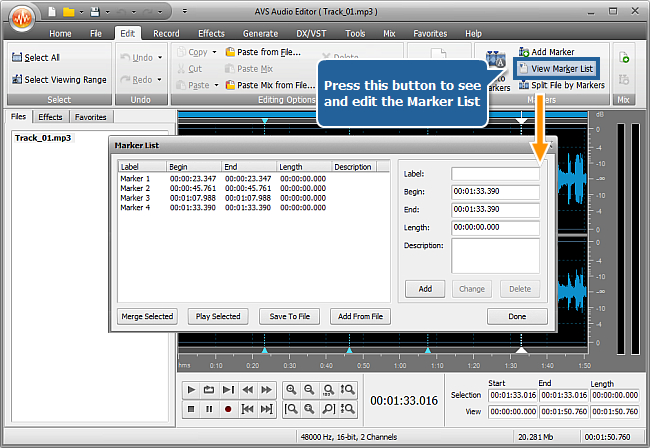Click the Zoom In magnifier icon
Image resolution: width=650 pixels, height=448 pixels.
click(291, 390)
